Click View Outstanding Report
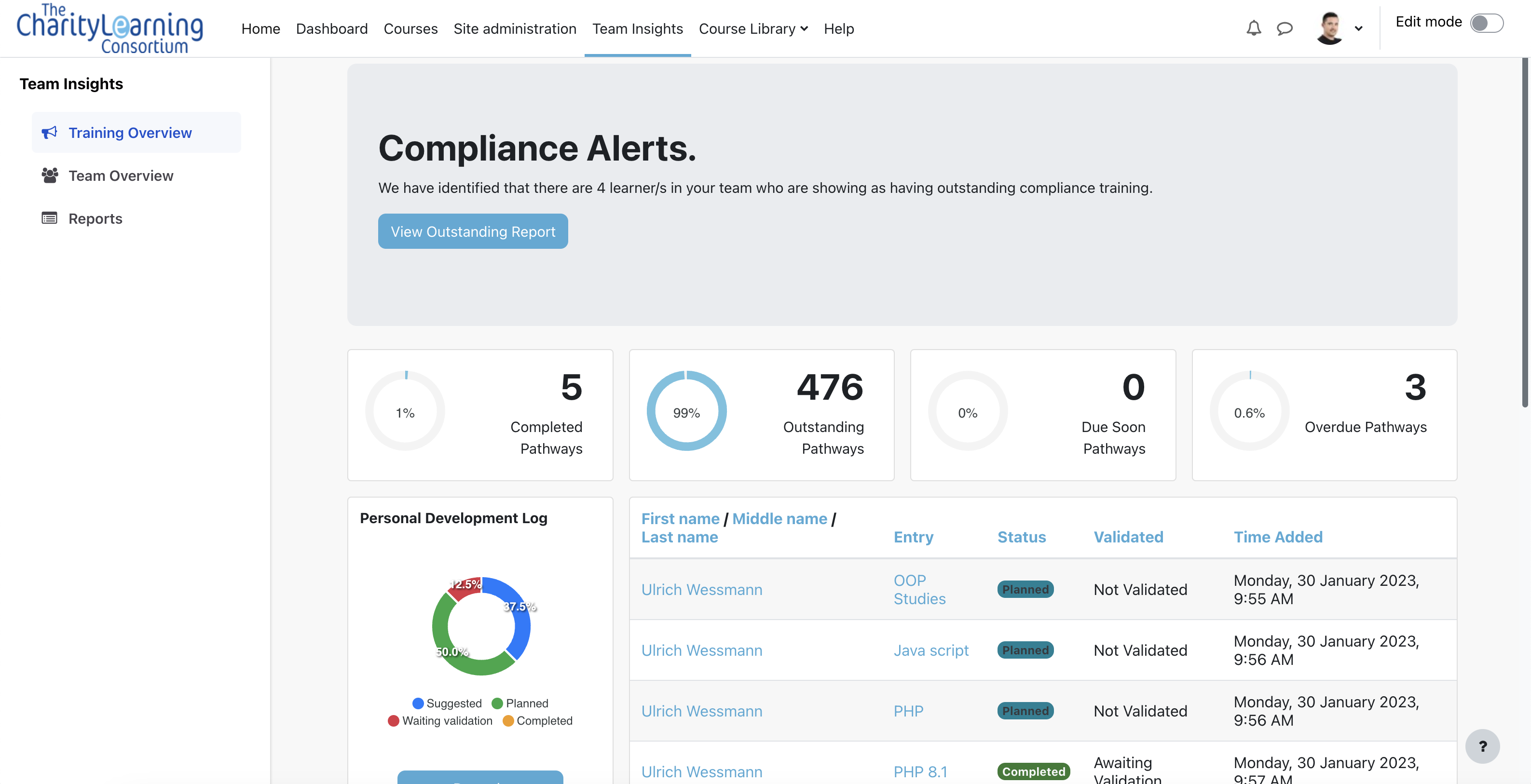The width and height of the screenshot is (1531, 784). [472, 231]
